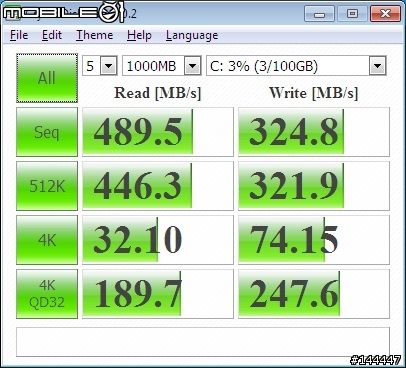Select the 4K write result 74.15

(x=314, y=240)
